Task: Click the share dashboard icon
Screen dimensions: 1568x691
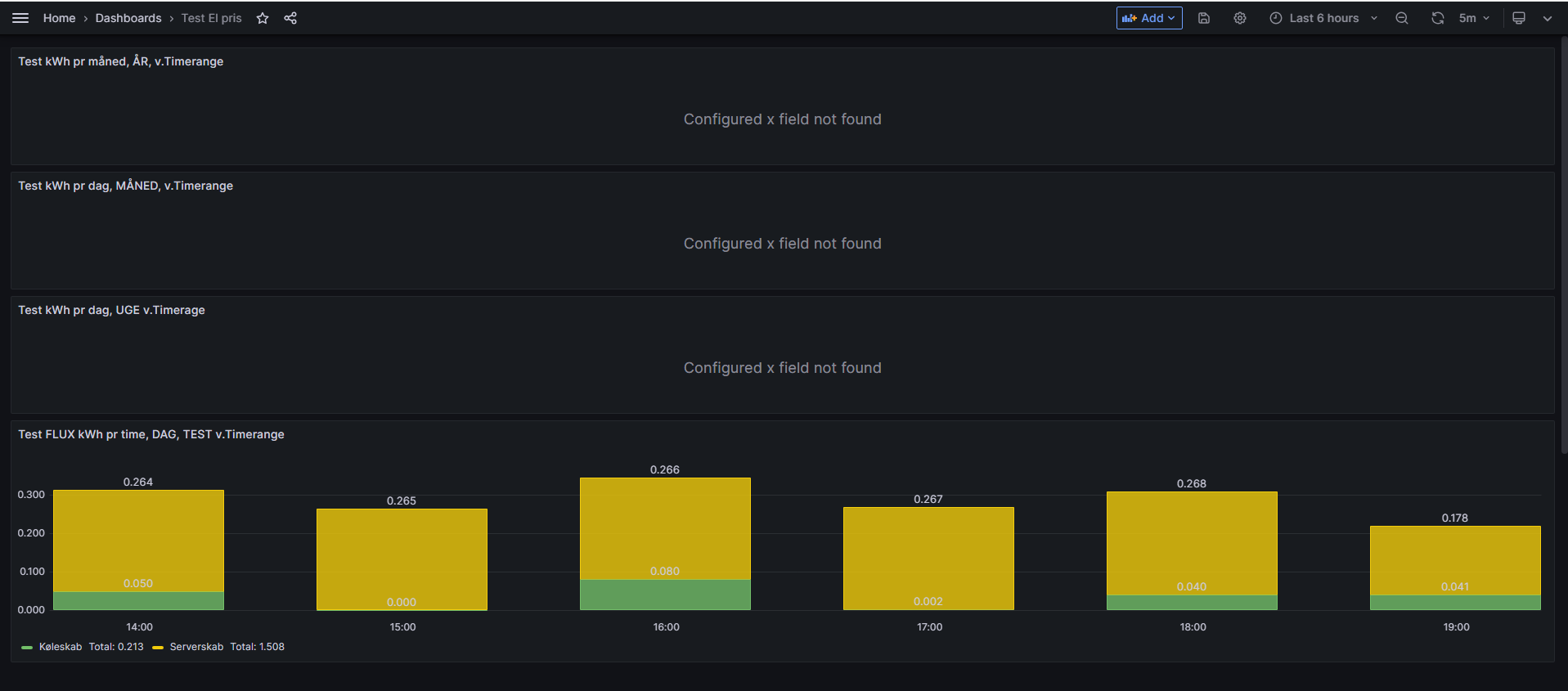Action: pyautogui.click(x=290, y=18)
